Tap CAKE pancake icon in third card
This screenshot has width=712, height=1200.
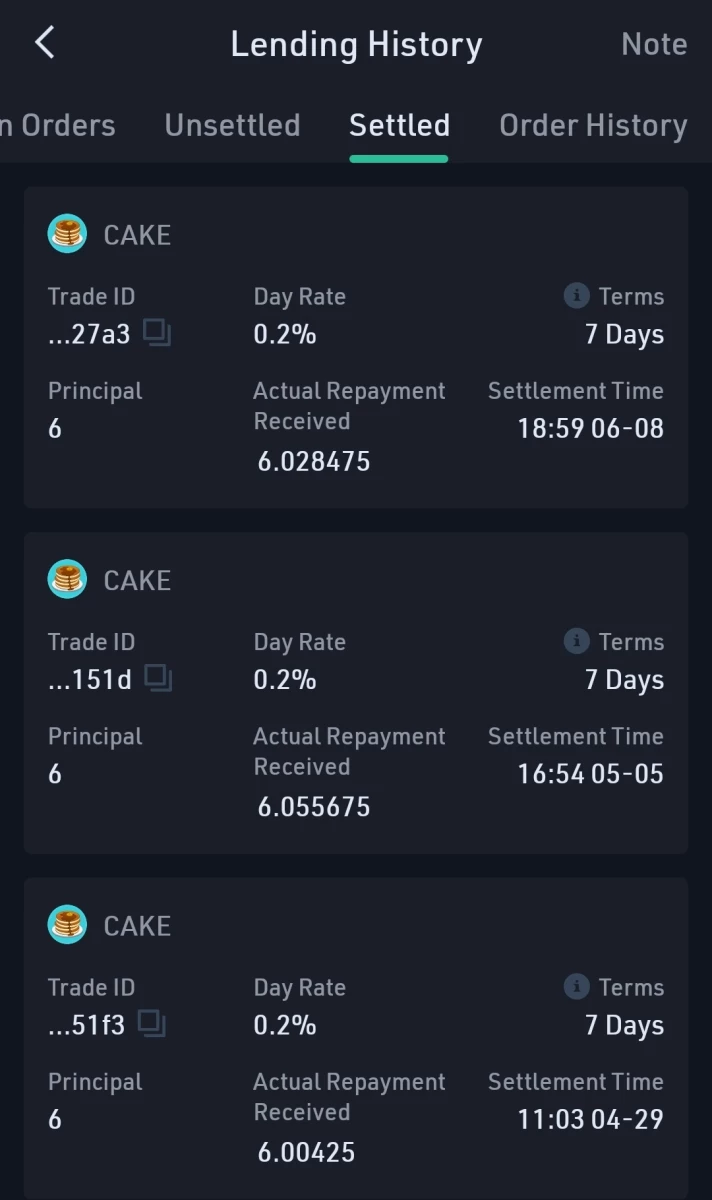click(67, 925)
